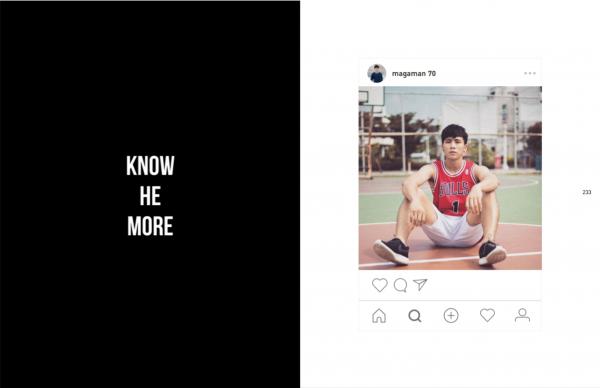Click the red Bulls jersey in the photo
Screen dimensions: 600x388
pos(454,187)
